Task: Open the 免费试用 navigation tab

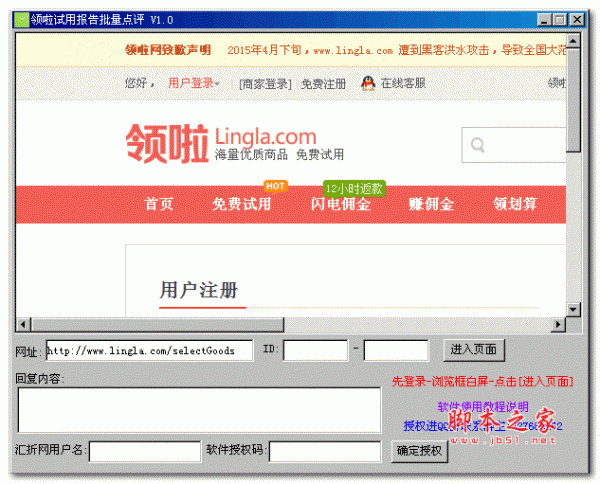Action: point(241,204)
